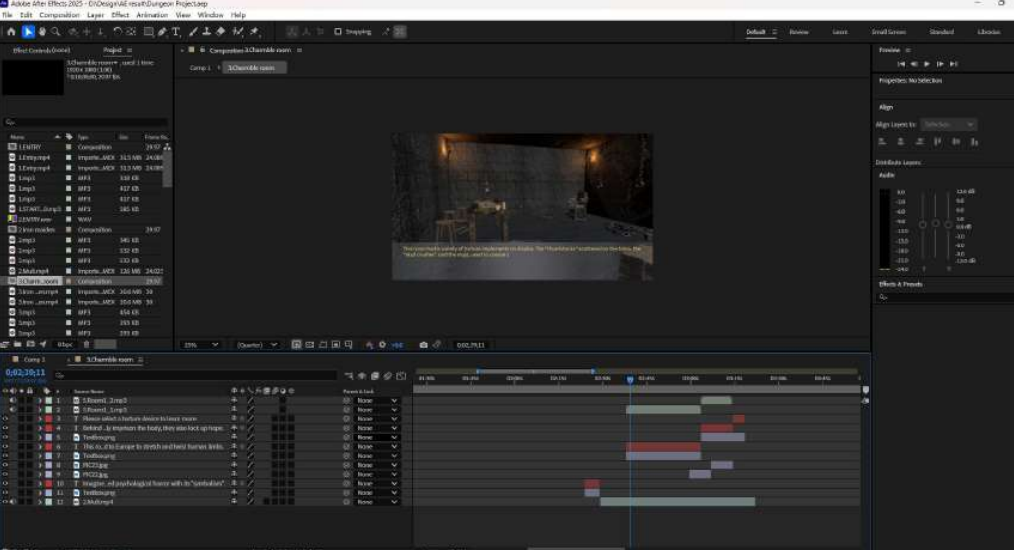The width and height of the screenshot is (1014, 550).
Task: Select the Pen tool
Action: coord(162,31)
